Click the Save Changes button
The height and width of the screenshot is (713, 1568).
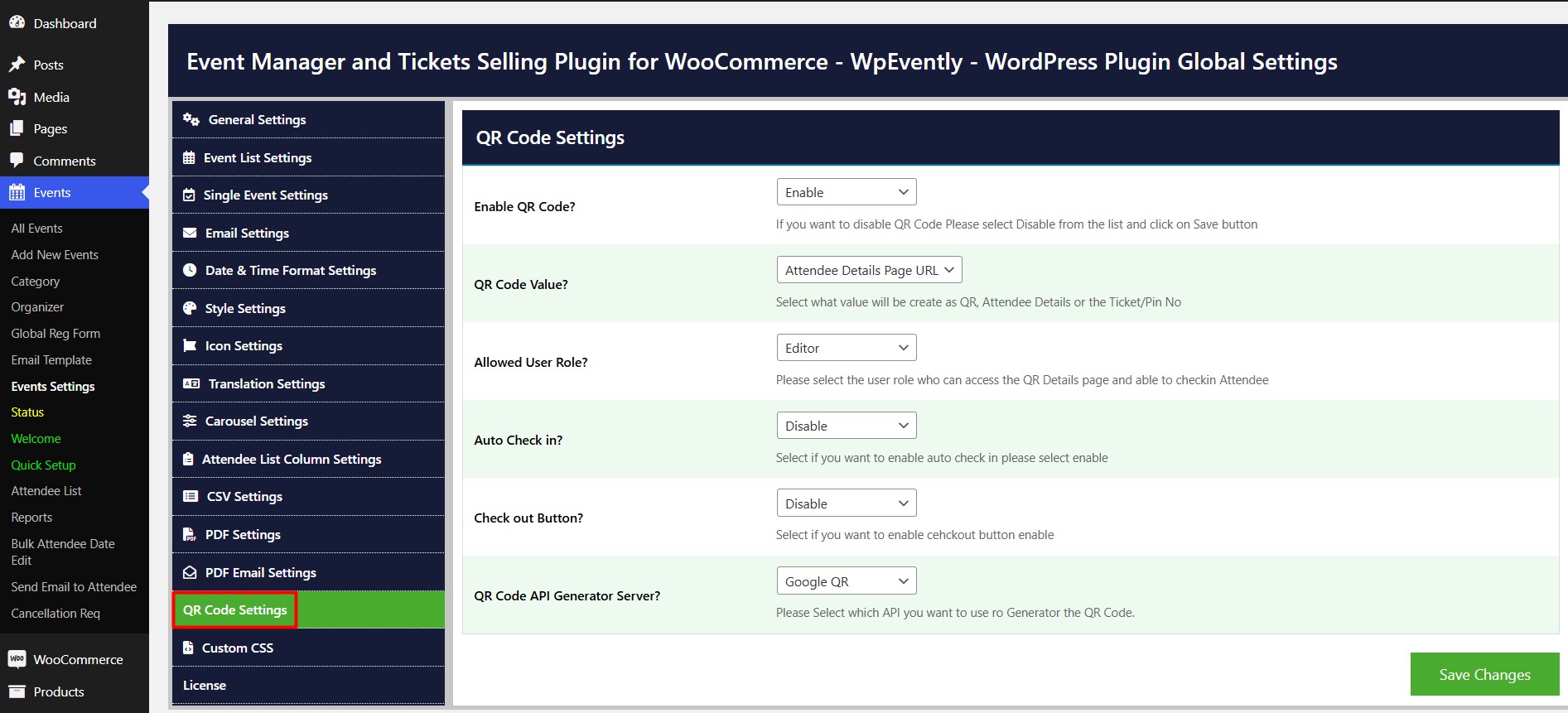1484,674
